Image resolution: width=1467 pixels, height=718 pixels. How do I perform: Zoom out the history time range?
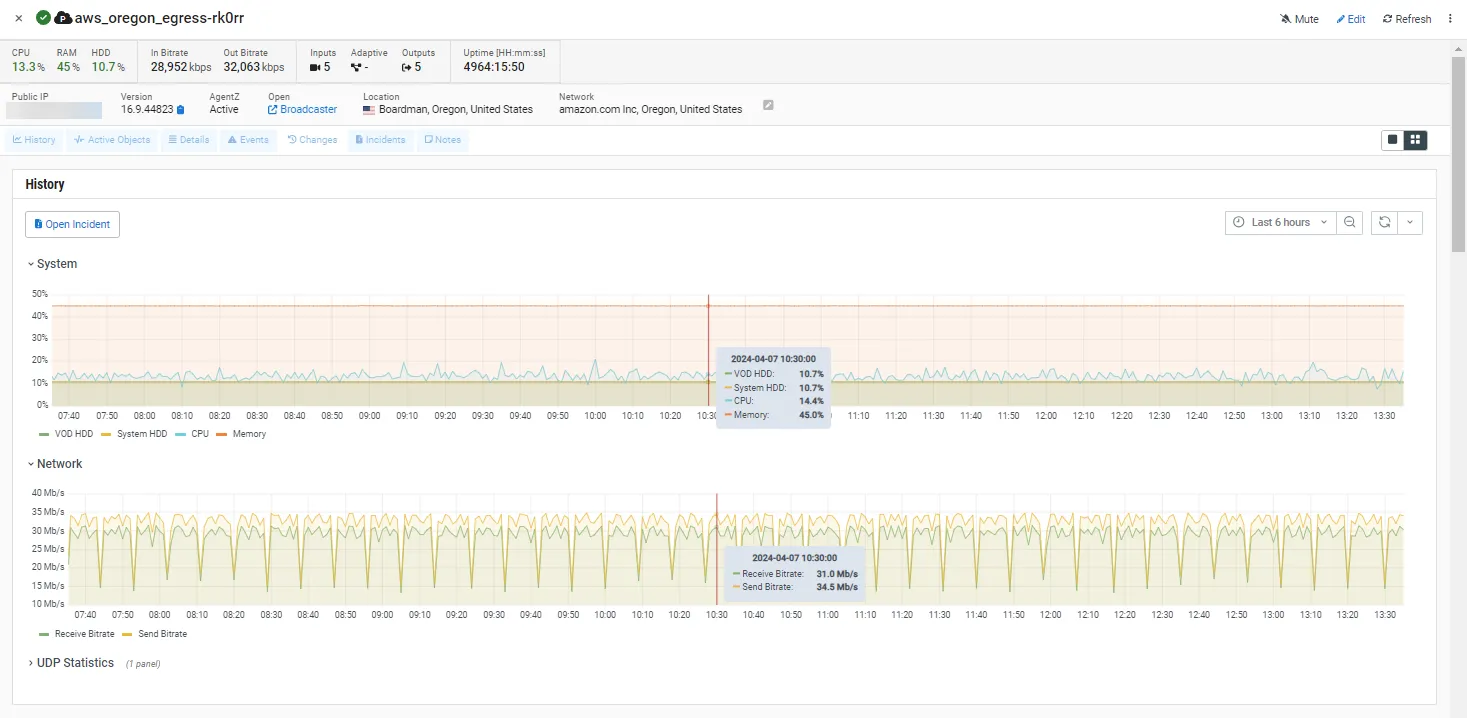click(1350, 222)
